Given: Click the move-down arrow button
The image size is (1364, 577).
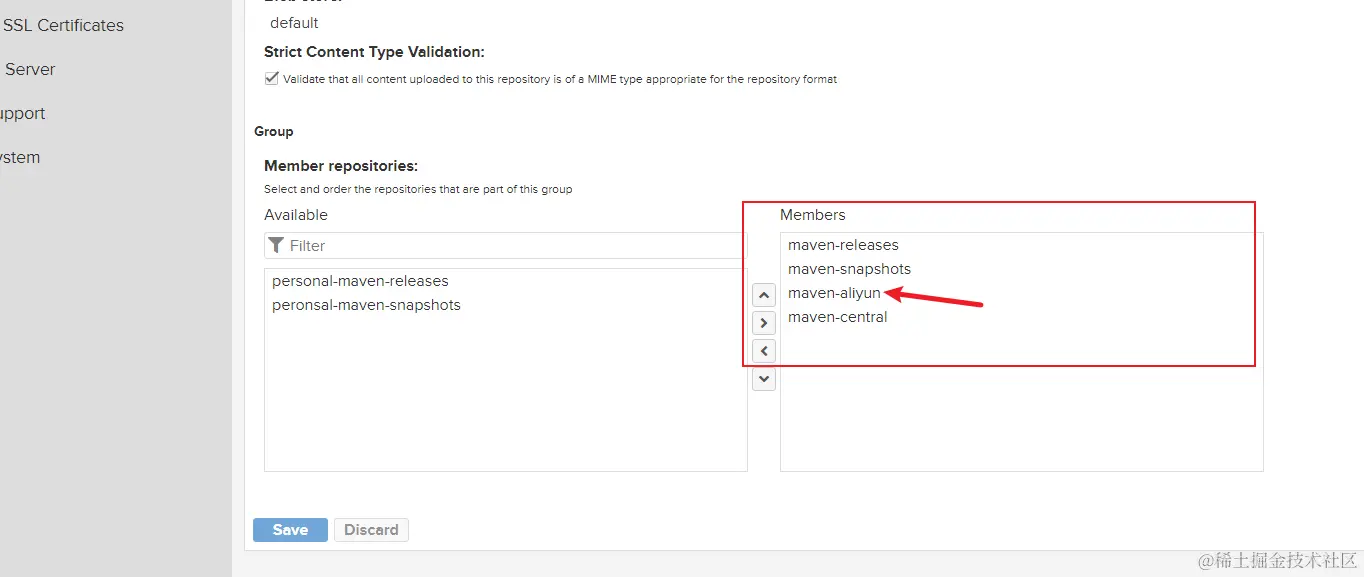Looking at the screenshot, I should click(x=764, y=379).
